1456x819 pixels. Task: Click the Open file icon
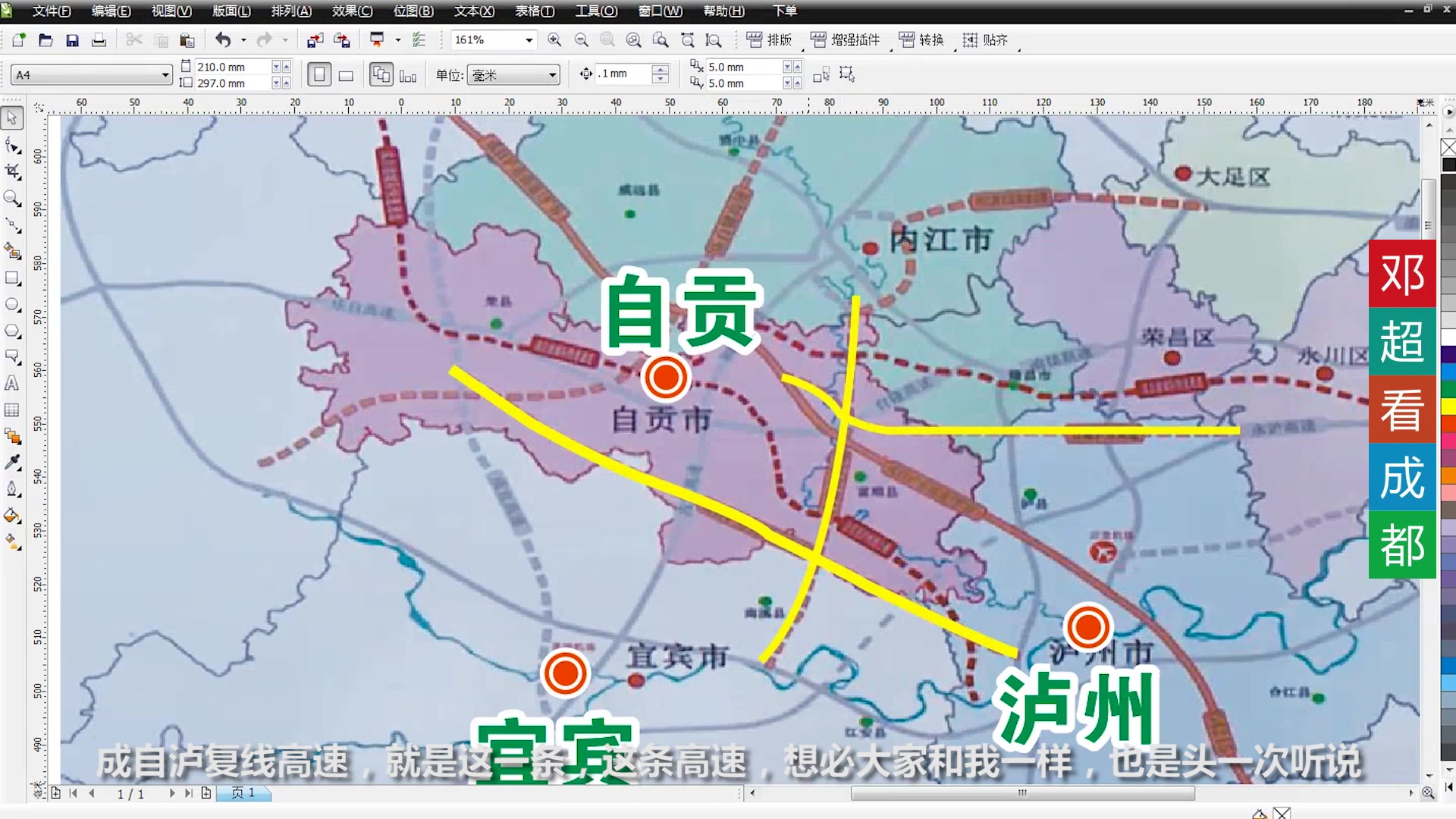point(45,40)
